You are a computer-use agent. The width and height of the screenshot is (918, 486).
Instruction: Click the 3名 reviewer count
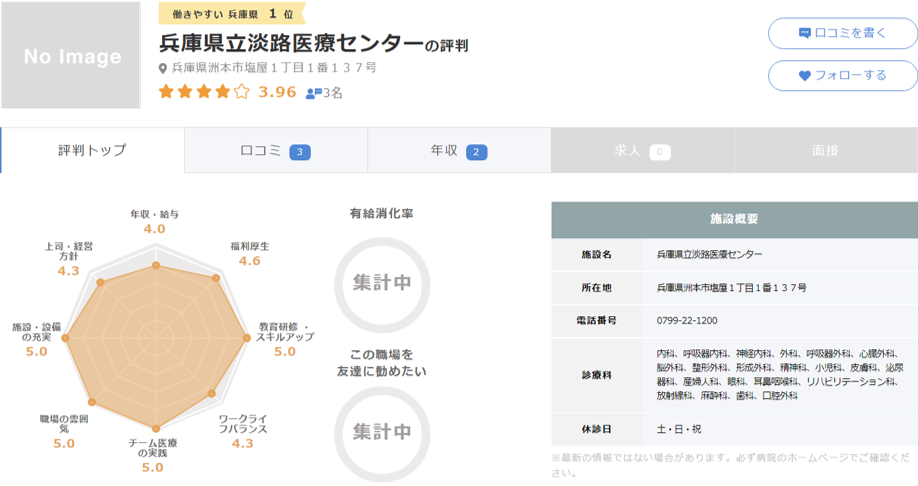pyautogui.click(x=333, y=93)
